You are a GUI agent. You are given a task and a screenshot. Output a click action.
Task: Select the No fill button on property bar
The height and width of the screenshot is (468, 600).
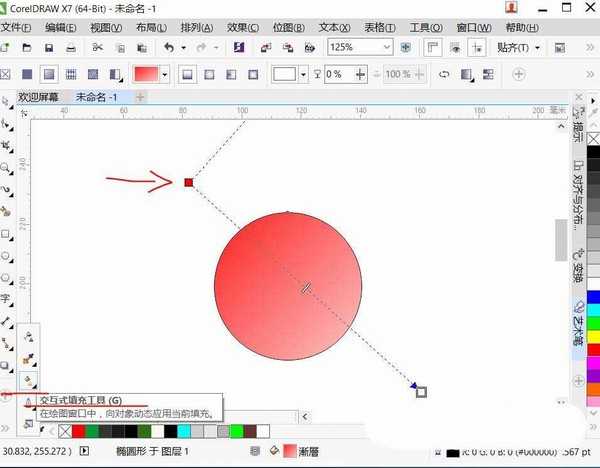[x=8, y=74]
